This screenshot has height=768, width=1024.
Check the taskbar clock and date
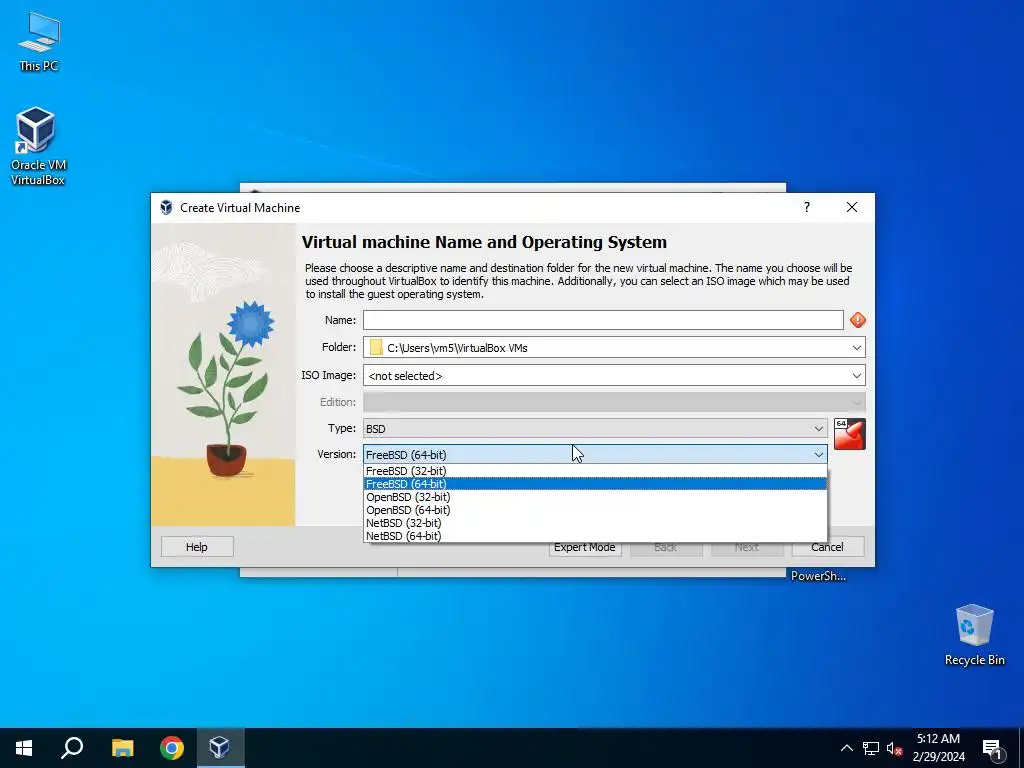(938, 748)
